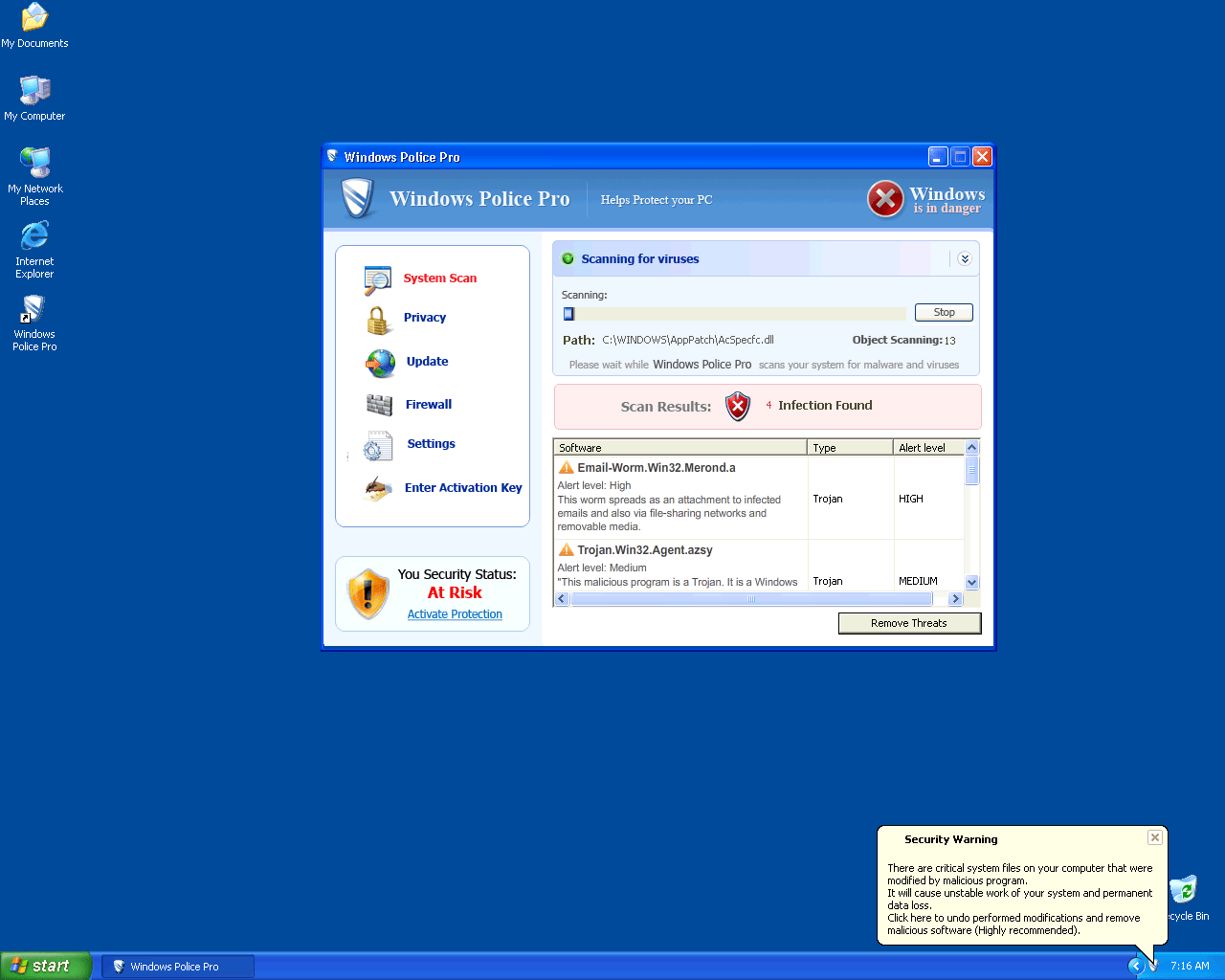Screen dimensions: 1225x980
Task: Click the Firewall brick wall icon
Action: coord(379,406)
